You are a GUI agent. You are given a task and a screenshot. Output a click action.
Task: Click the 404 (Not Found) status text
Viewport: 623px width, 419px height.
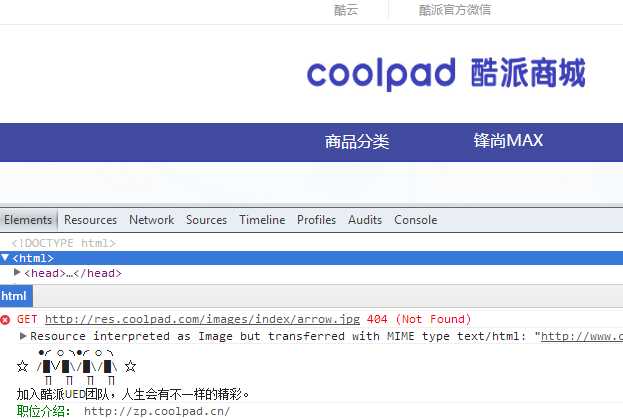[x=419, y=319]
